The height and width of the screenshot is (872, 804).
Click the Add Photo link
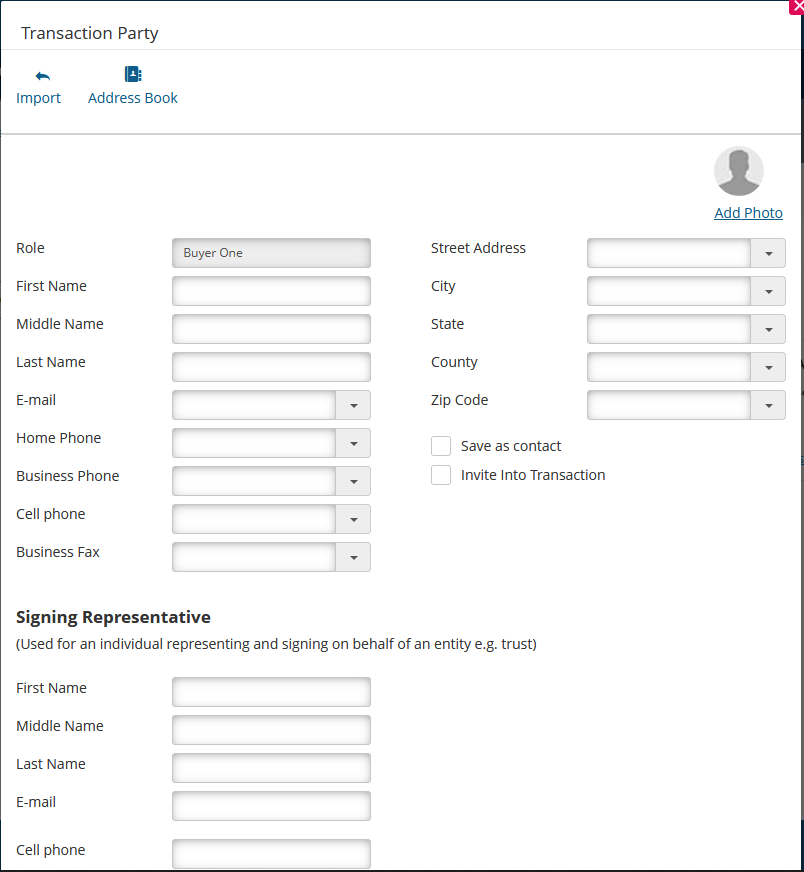(x=748, y=213)
